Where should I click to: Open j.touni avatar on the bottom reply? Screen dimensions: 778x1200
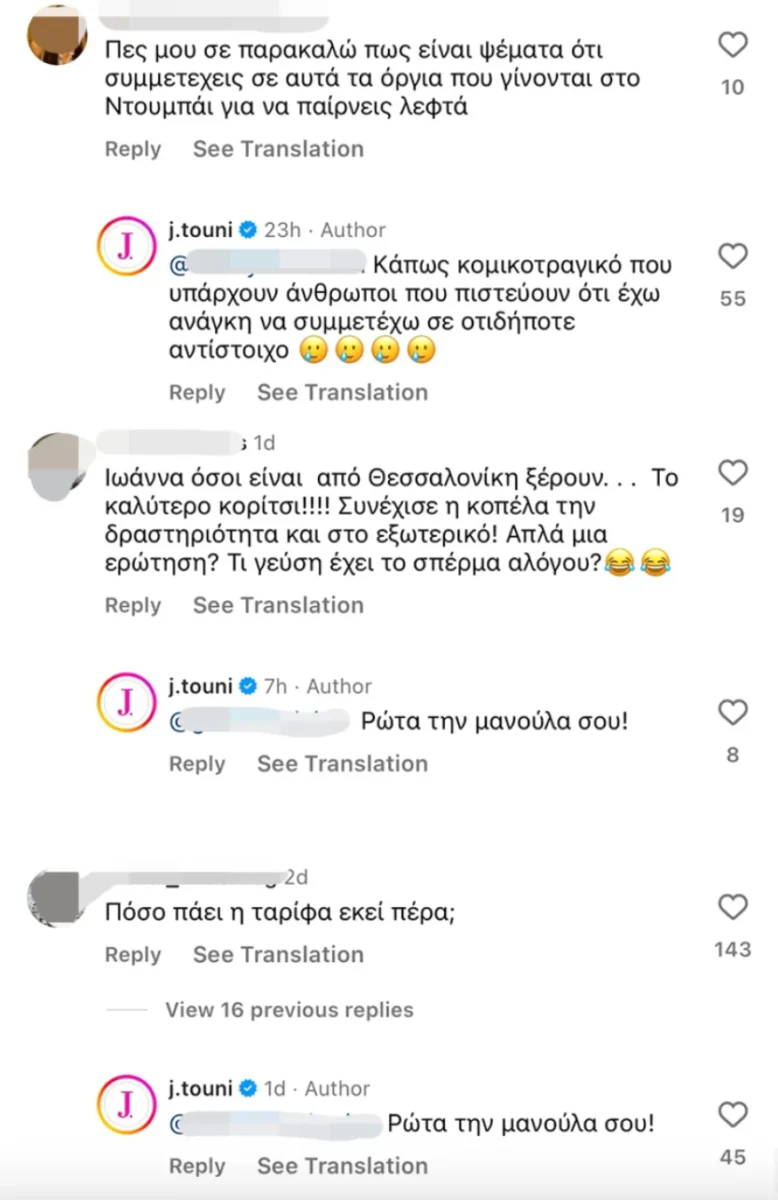click(126, 1105)
